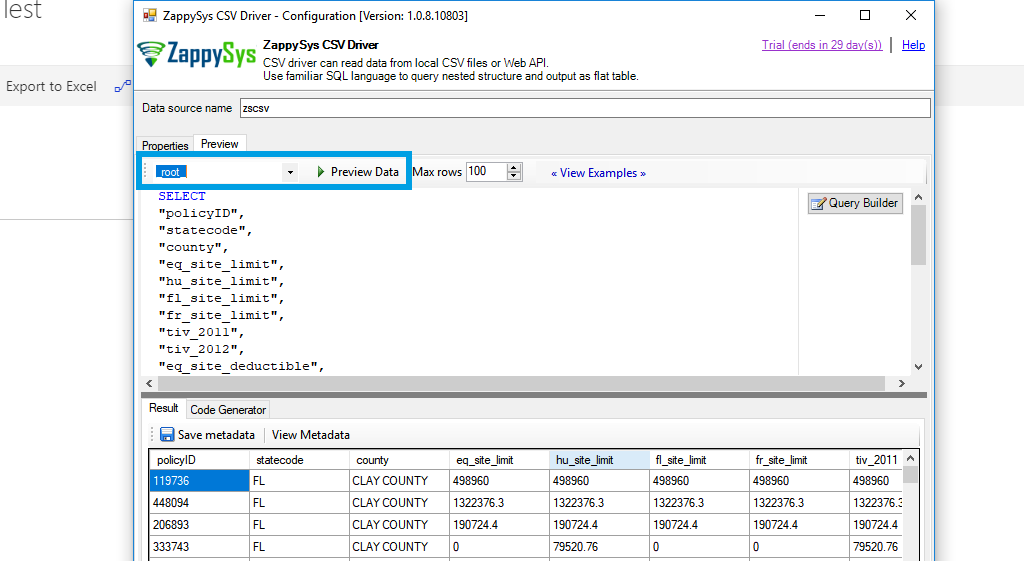Decrease Max rows with the down spinner
1024x561 pixels.
point(514,177)
